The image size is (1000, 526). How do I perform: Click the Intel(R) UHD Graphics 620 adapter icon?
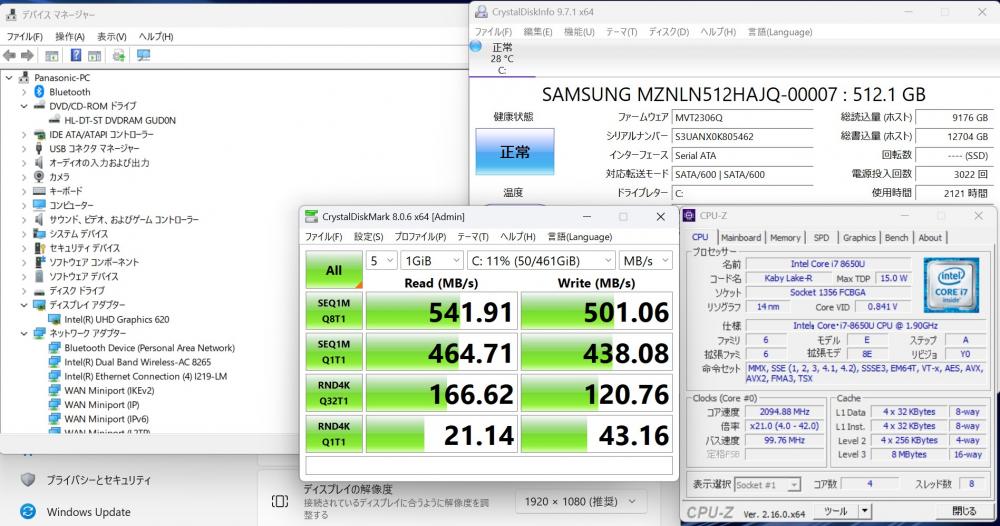[55, 319]
